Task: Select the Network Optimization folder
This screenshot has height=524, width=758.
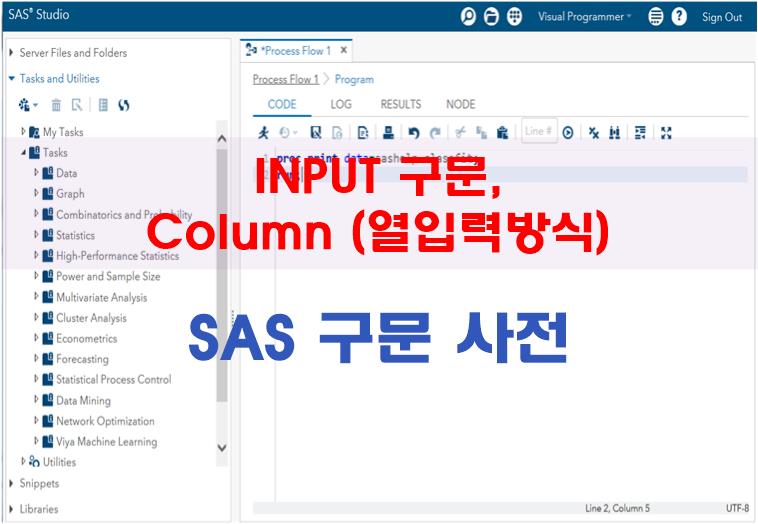Action: point(105,421)
